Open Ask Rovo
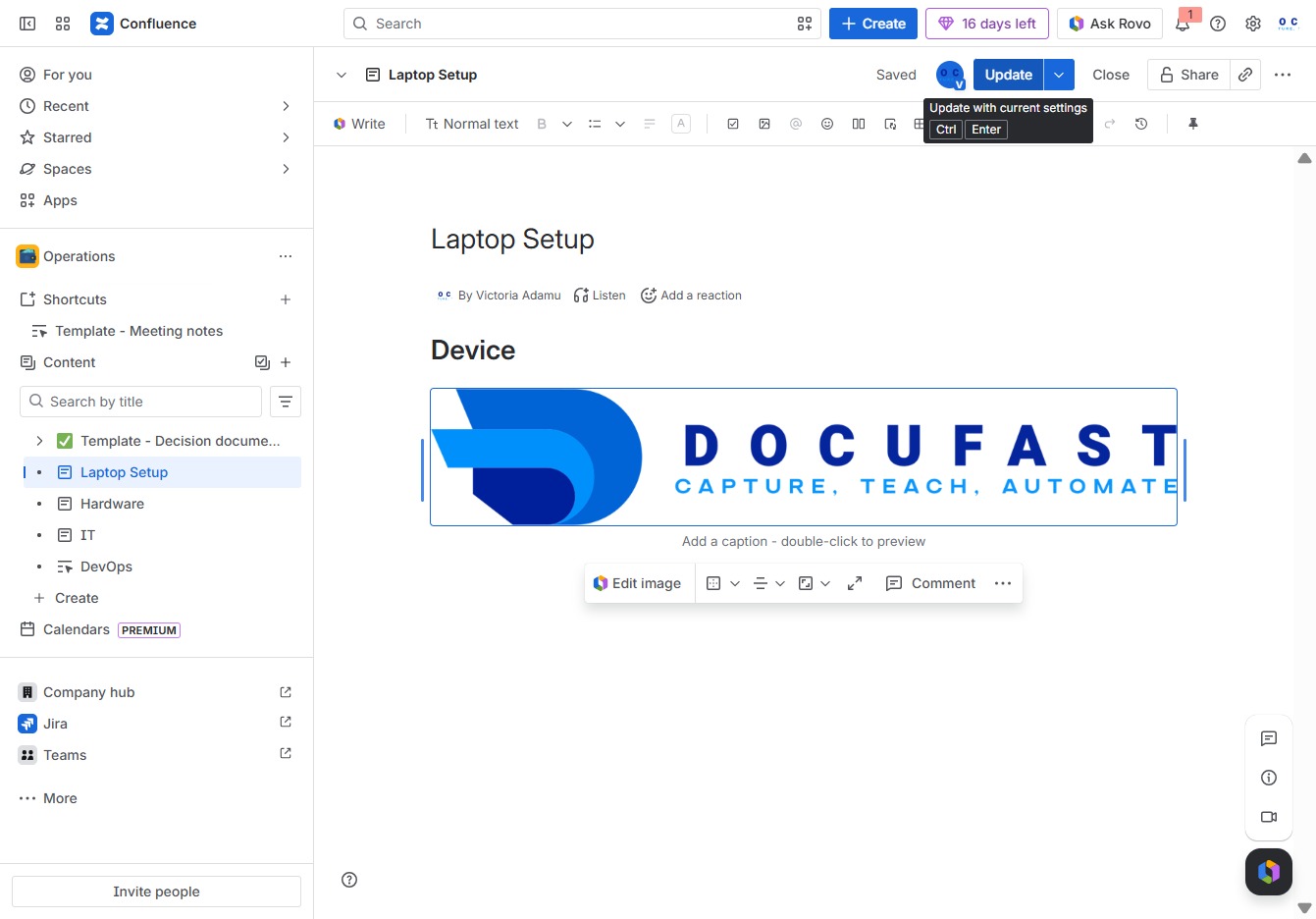1316x919 pixels. pos(1110,24)
